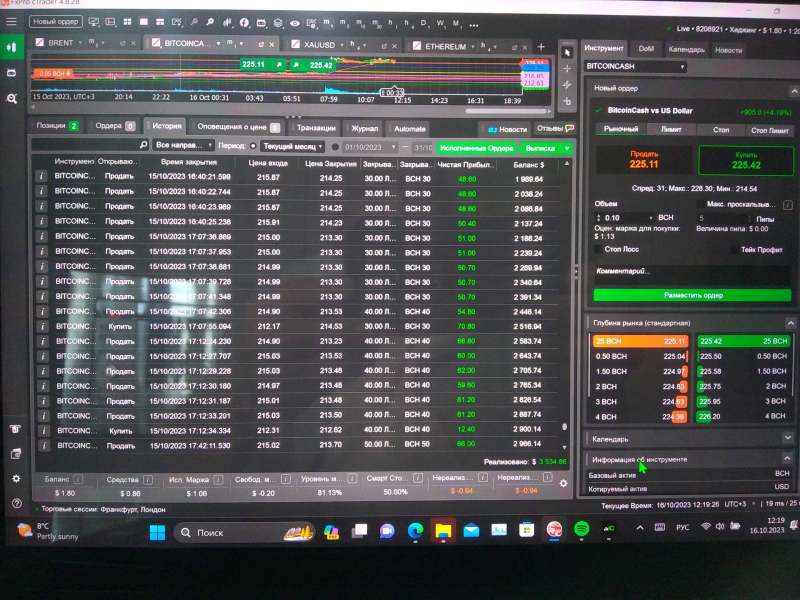Open the main hamburger menu
This screenshot has width=800, height=600.
pyautogui.click(x=11, y=21)
